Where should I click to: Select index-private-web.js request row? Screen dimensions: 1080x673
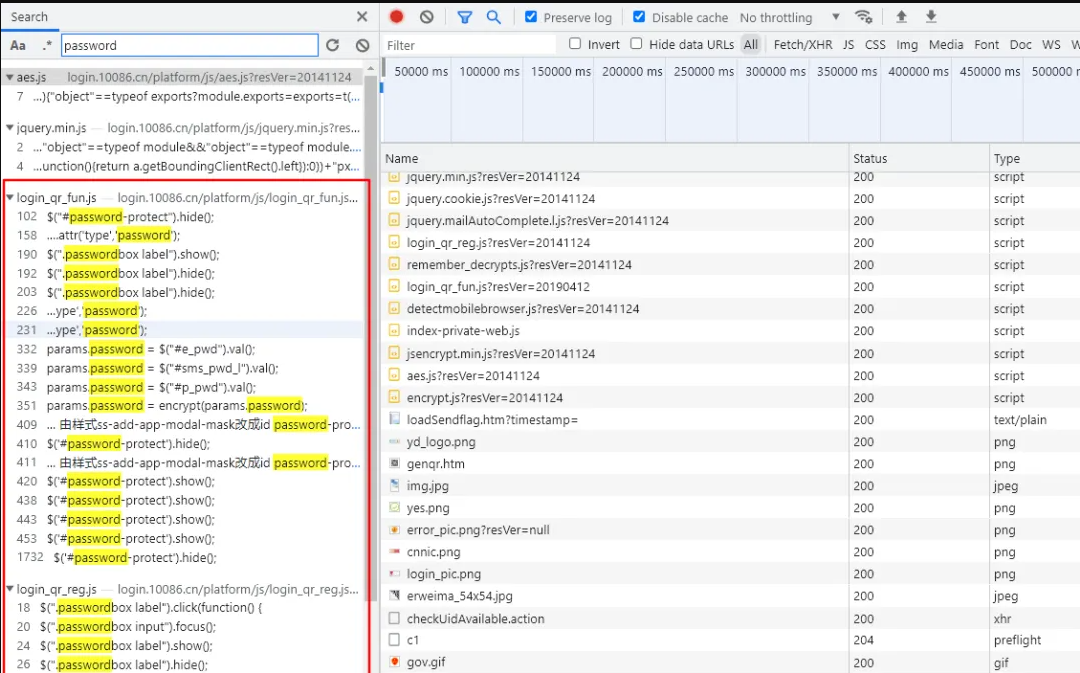pos(463,331)
